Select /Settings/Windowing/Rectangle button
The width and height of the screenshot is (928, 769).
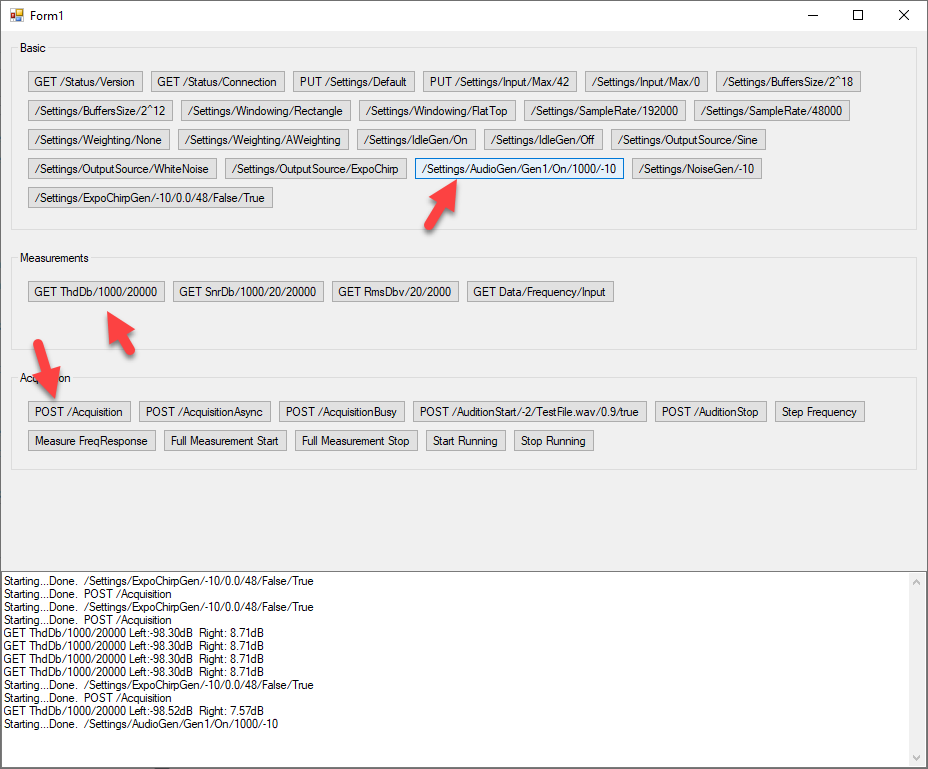(x=266, y=111)
